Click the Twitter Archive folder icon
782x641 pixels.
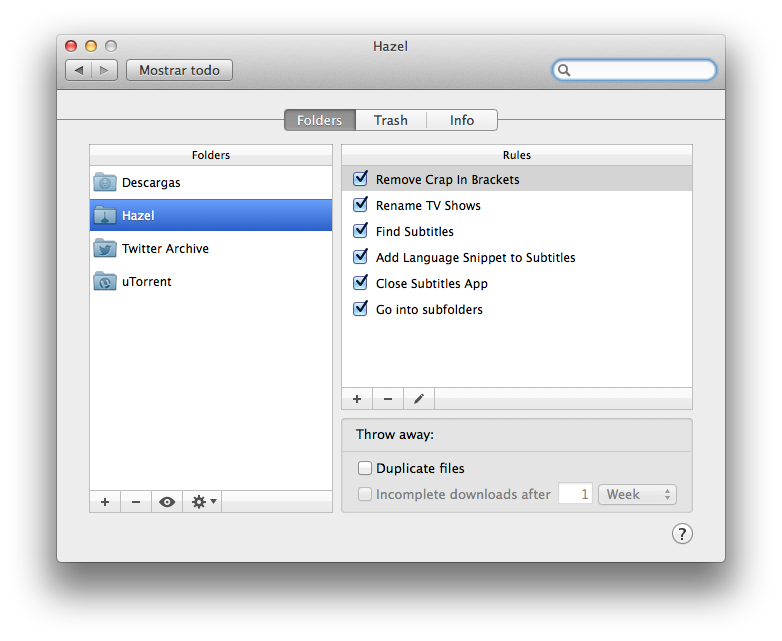(x=105, y=248)
